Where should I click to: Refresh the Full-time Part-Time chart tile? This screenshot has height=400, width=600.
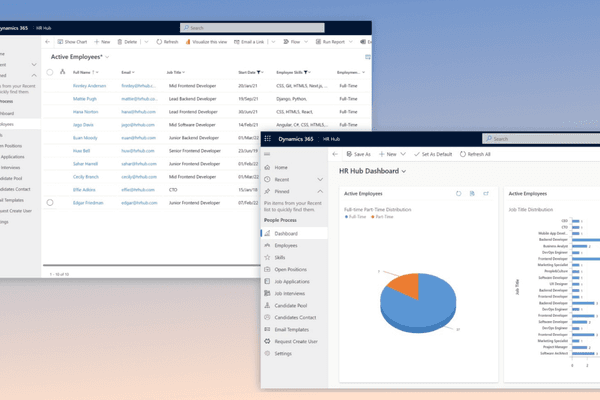coord(458,194)
